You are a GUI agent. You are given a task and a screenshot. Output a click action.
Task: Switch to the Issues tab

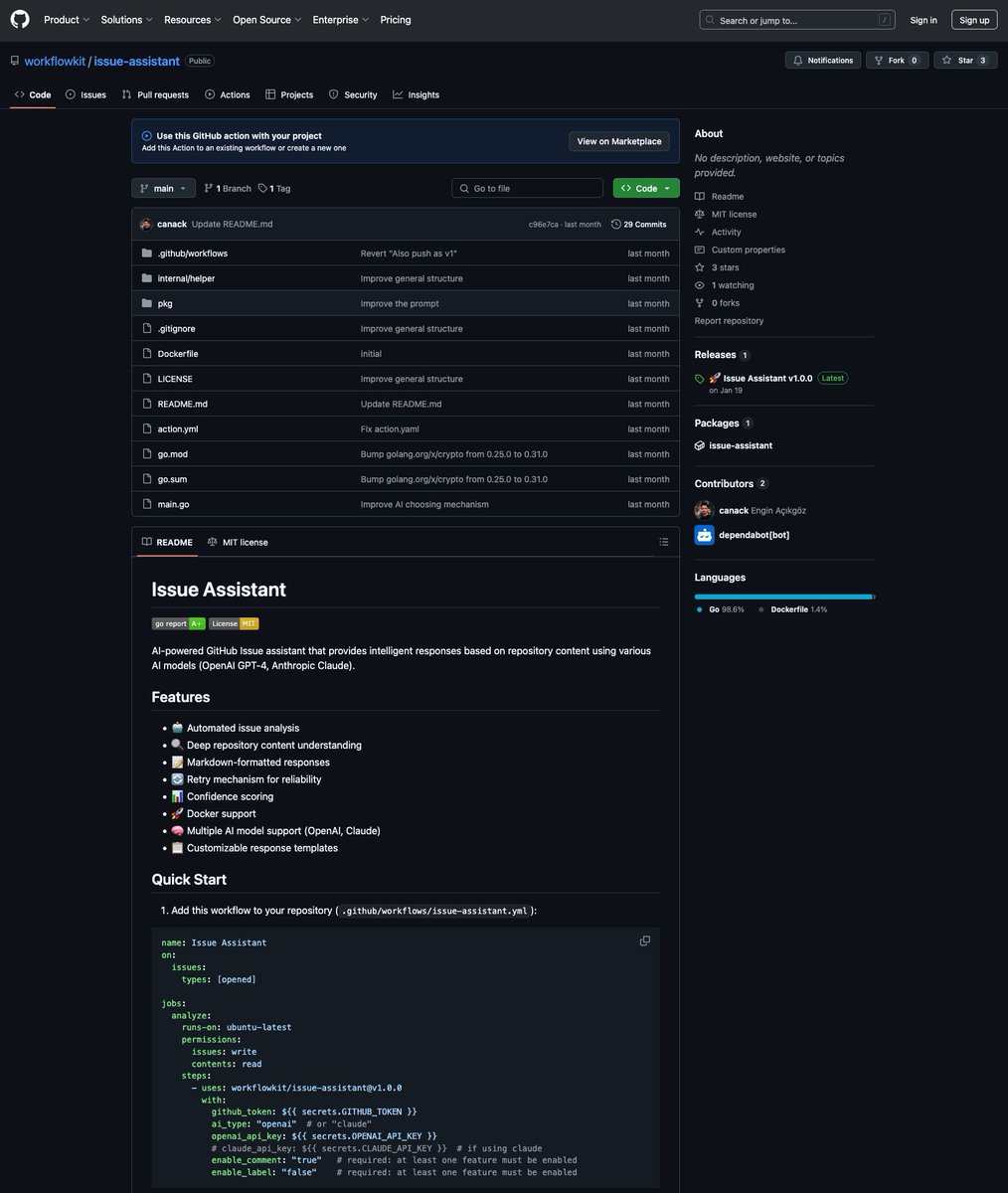click(x=85, y=94)
